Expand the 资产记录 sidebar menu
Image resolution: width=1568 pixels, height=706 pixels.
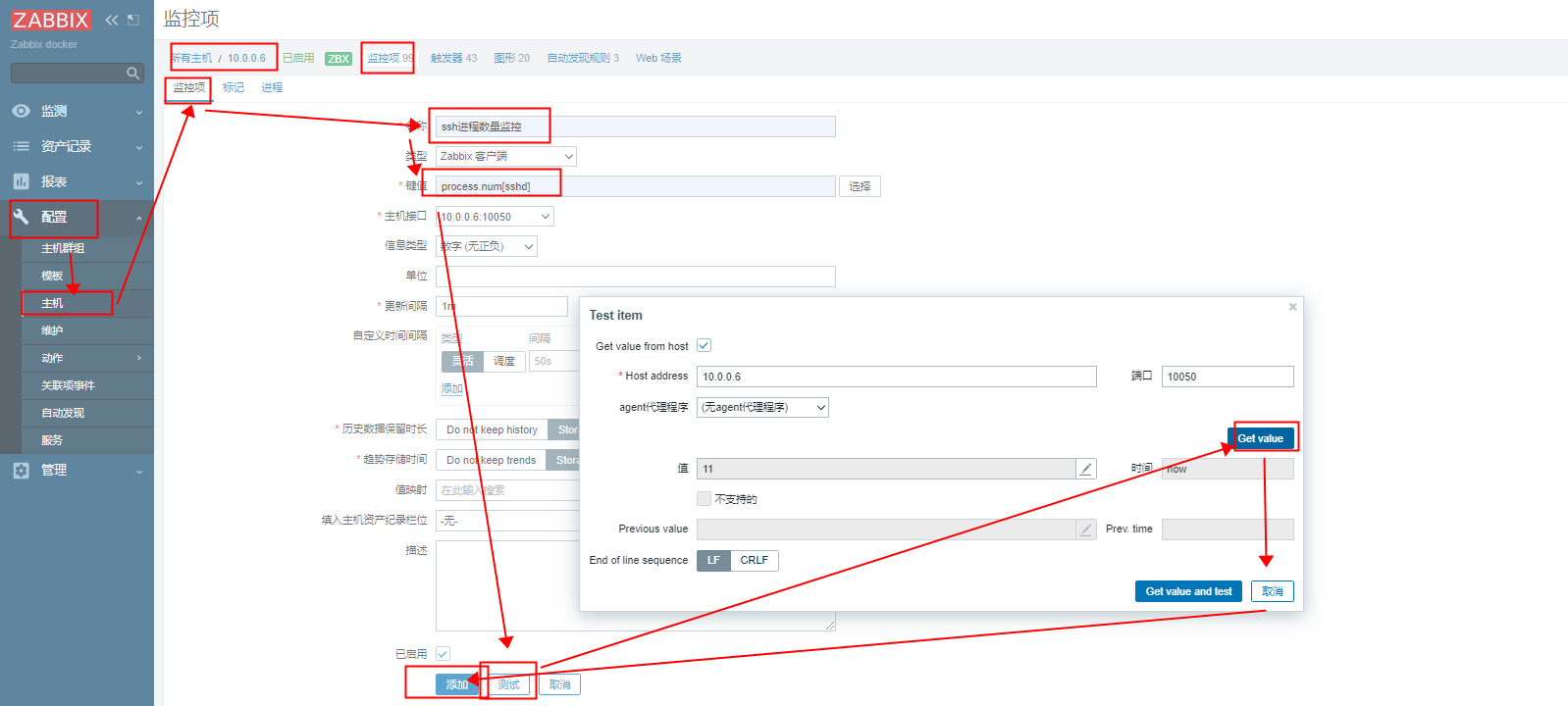pyautogui.click(x=77, y=146)
